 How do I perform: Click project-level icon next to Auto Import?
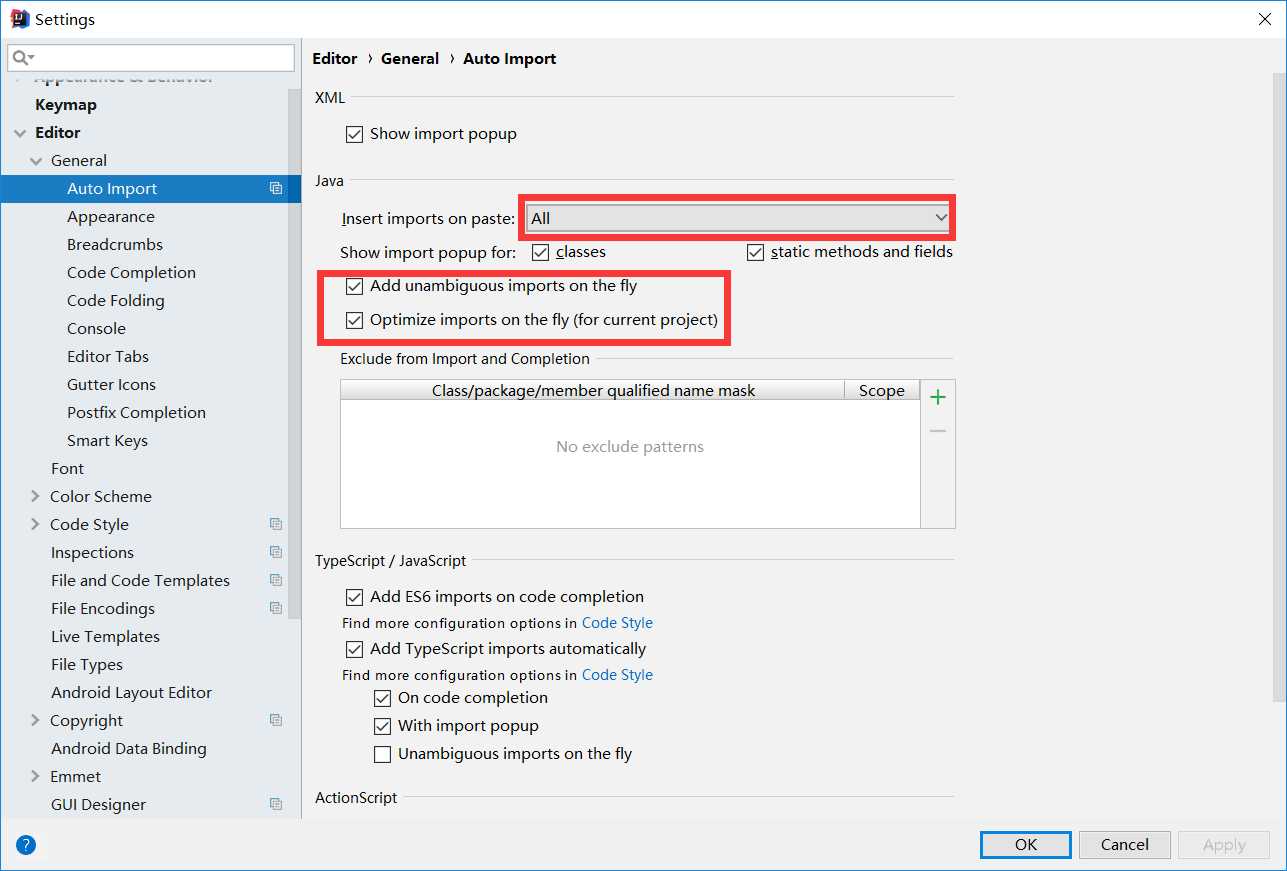coord(276,188)
